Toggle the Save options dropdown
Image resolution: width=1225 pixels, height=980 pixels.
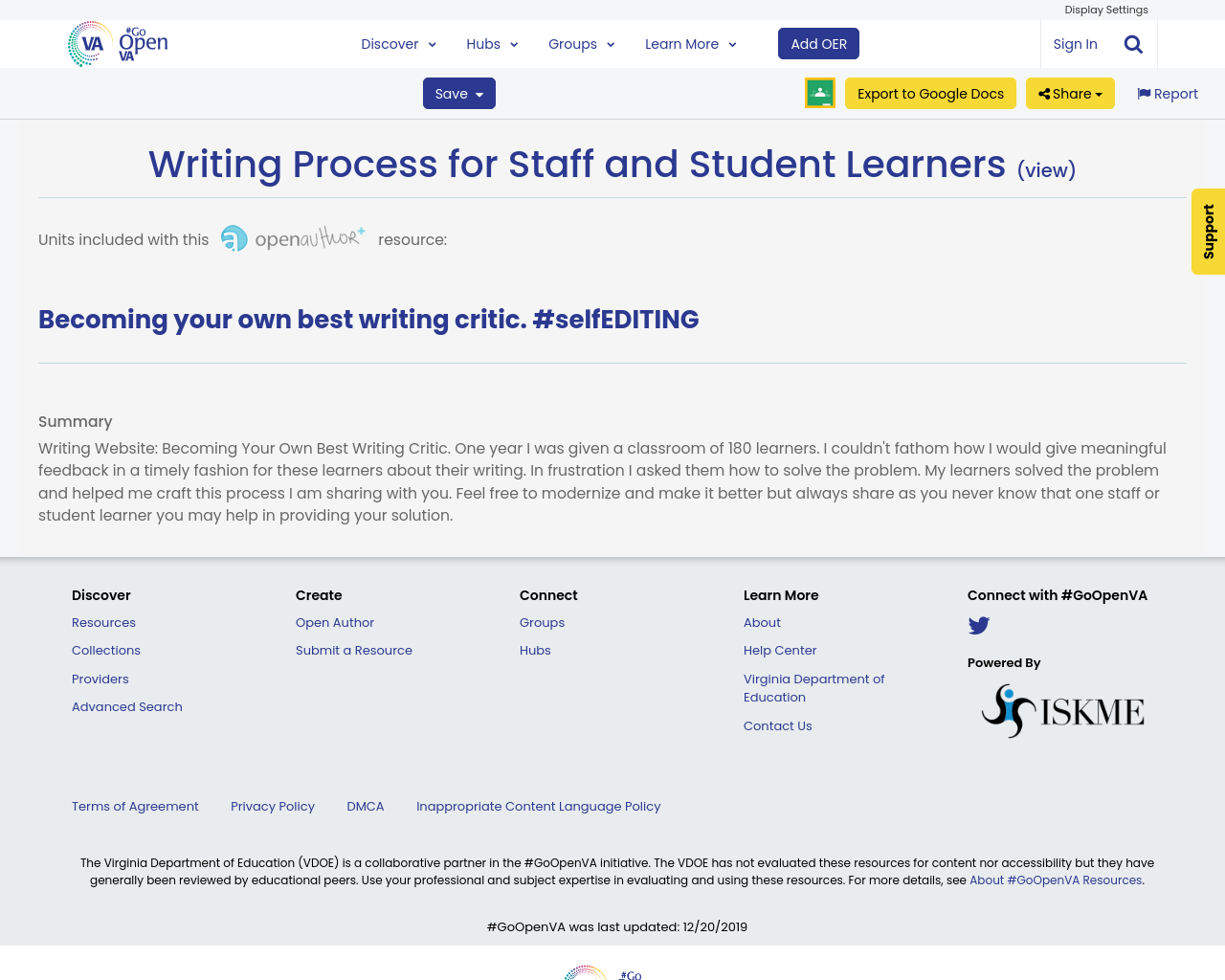pyautogui.click(x=458, y=92)
